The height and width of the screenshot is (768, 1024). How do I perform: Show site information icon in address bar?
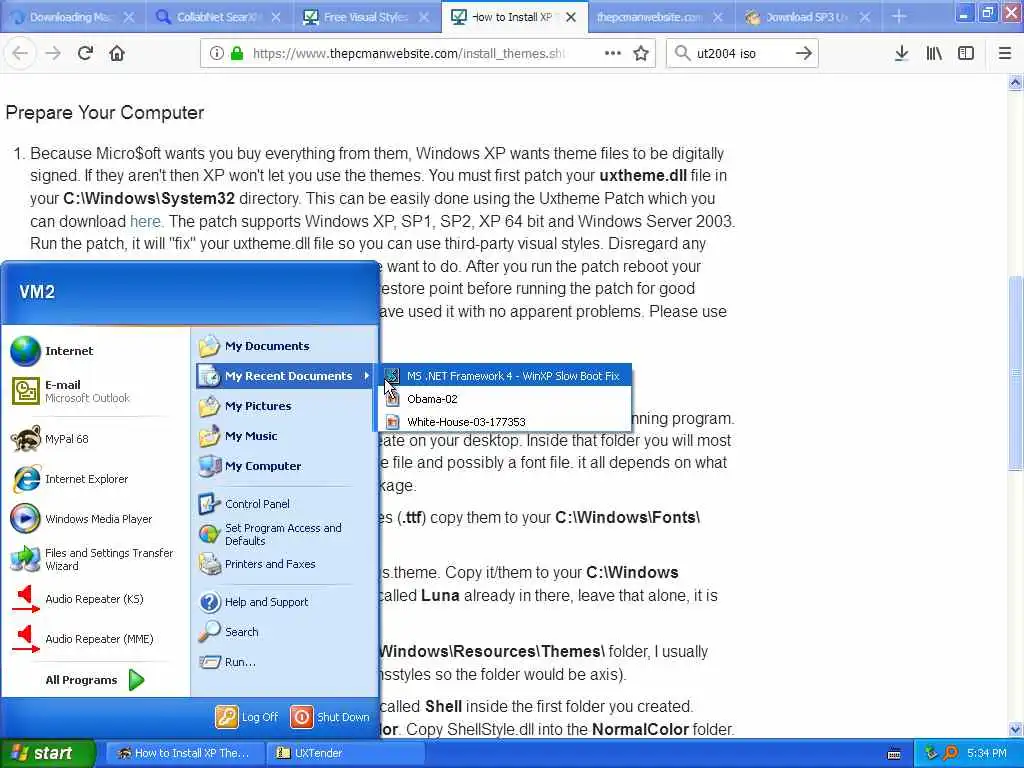click(216, 53)
